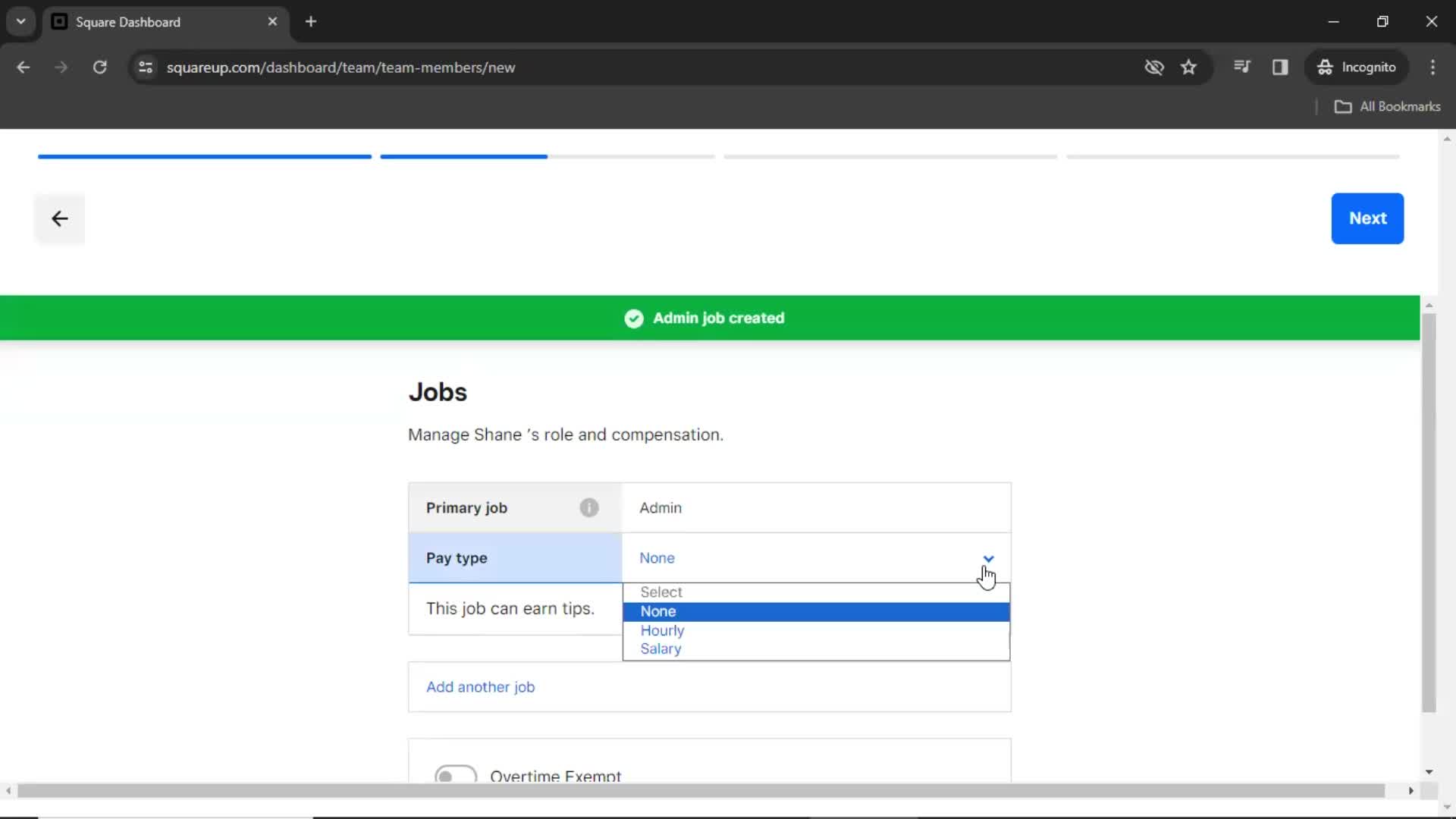Select Salary from pay type dropdown
Image resolution: width=1456 pixels, height=819 pixels.
click(x=661, y=649)
